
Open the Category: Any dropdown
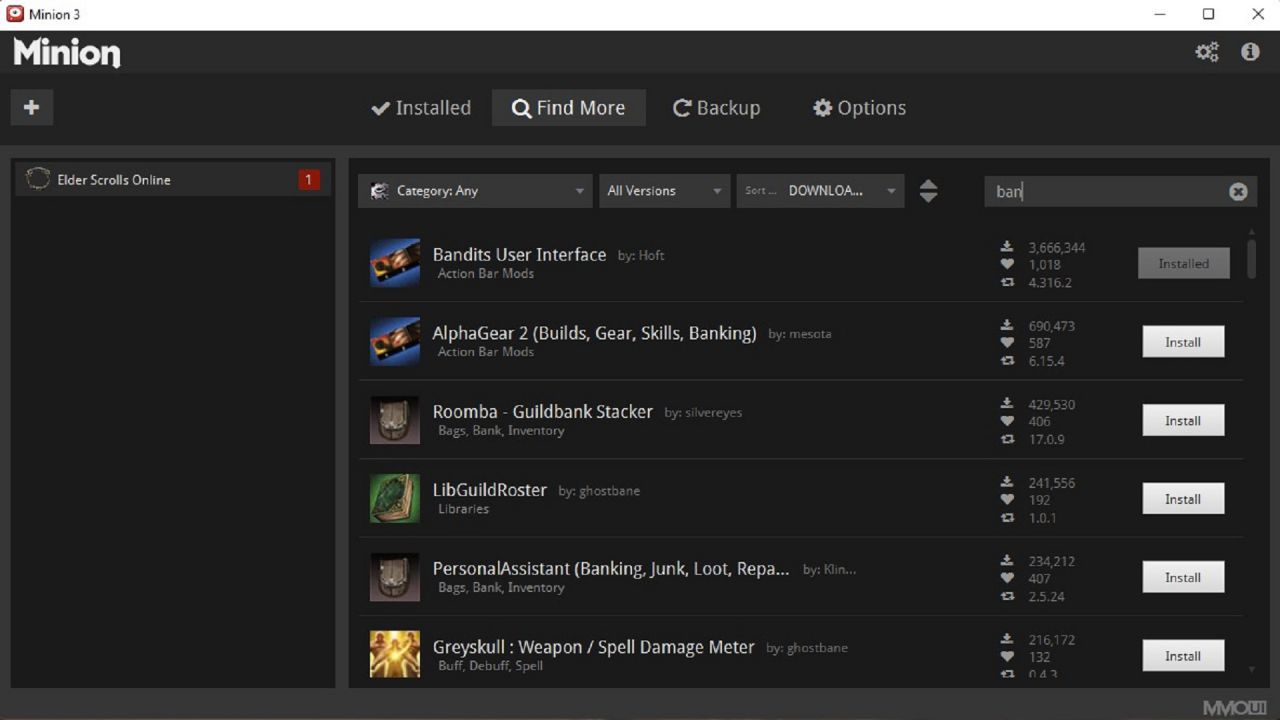474,190
